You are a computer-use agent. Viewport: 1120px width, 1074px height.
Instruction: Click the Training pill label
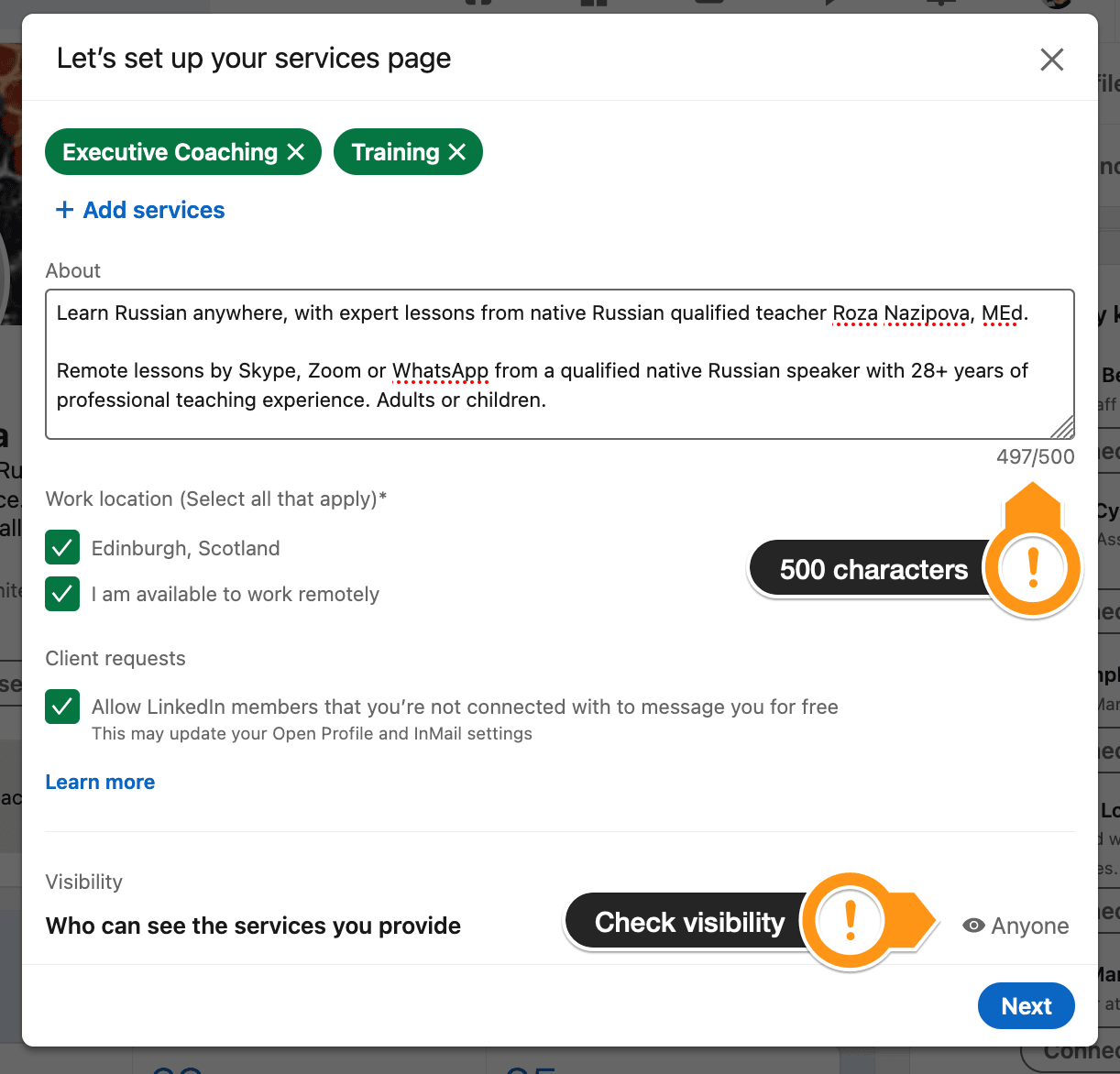pos(396,152)
